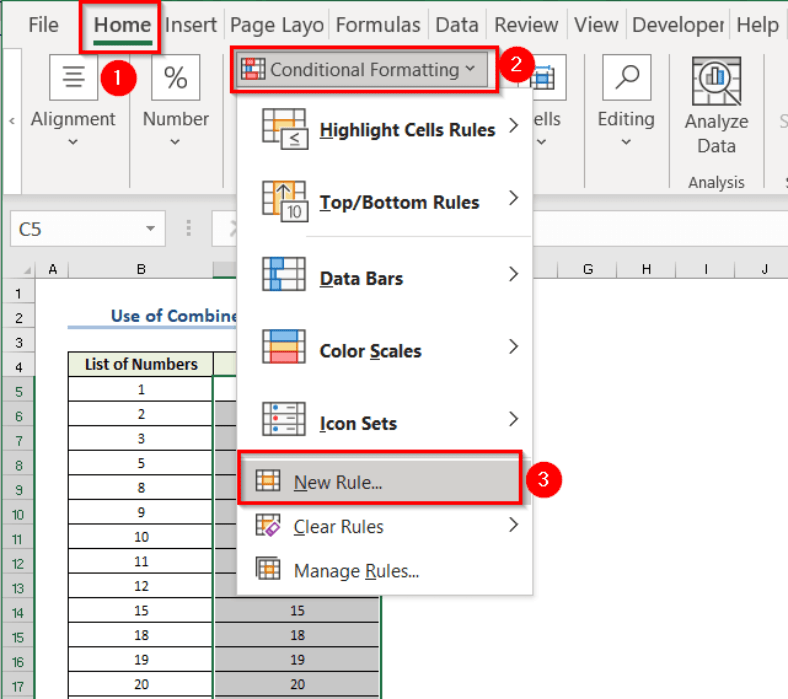Select row 14 header

click(18, 613)
